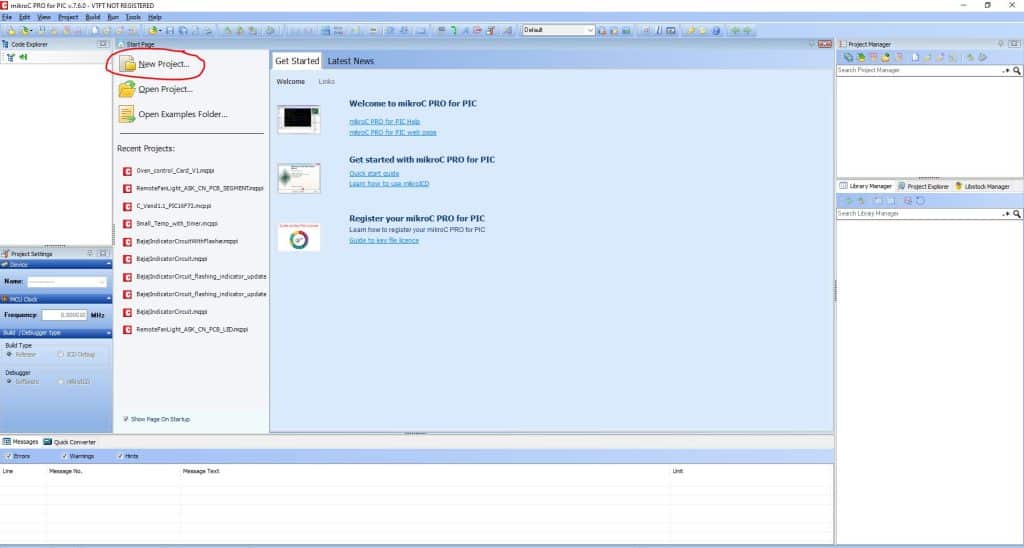The height and width of the screenshot is (548, 1024).
Task: Toggle the Warnings filter checkbox
Action: [65, 456]
